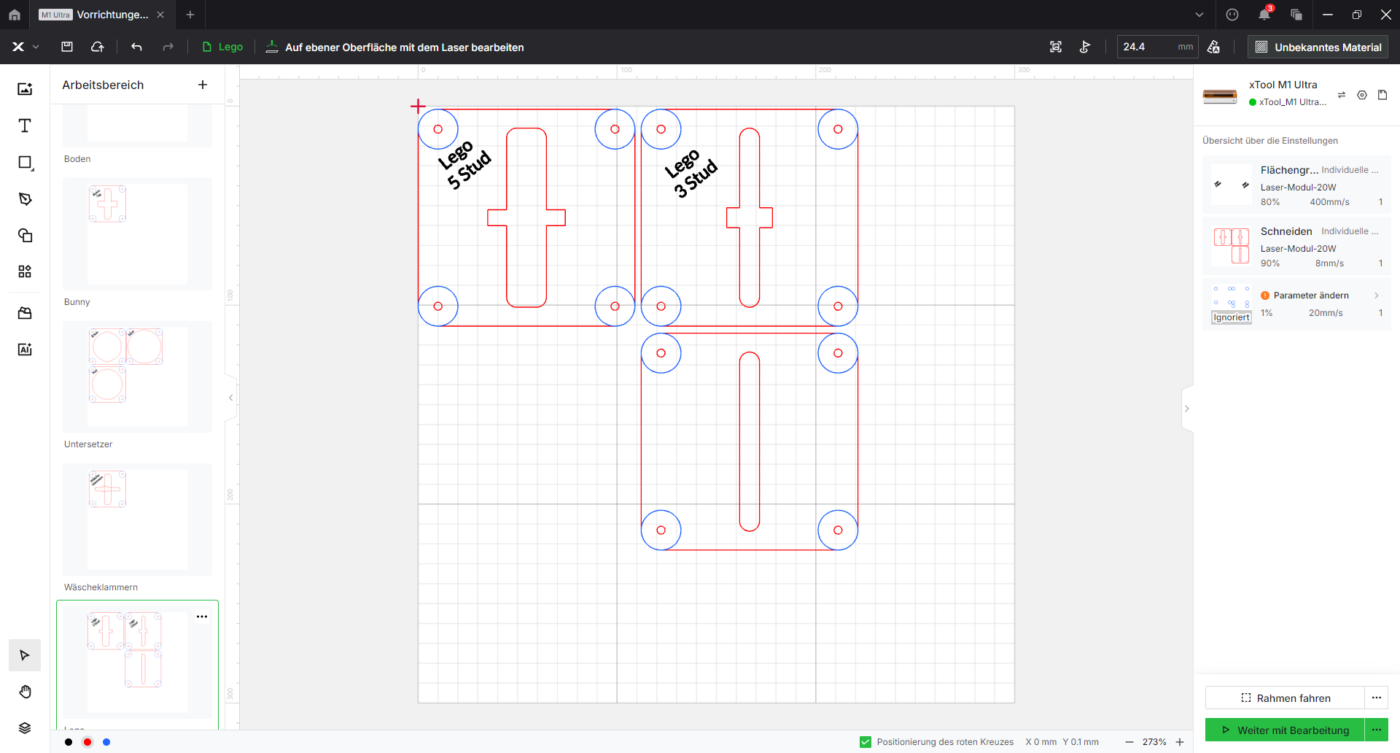Activate the selection arrow tool
The image size is (1400, 753).
(x=25, y=655)
